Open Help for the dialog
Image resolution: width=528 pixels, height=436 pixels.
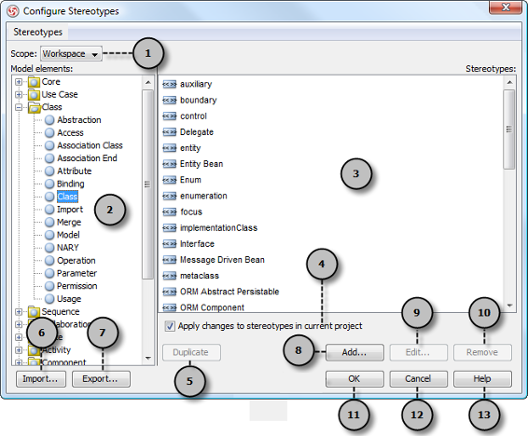[482, 379]
